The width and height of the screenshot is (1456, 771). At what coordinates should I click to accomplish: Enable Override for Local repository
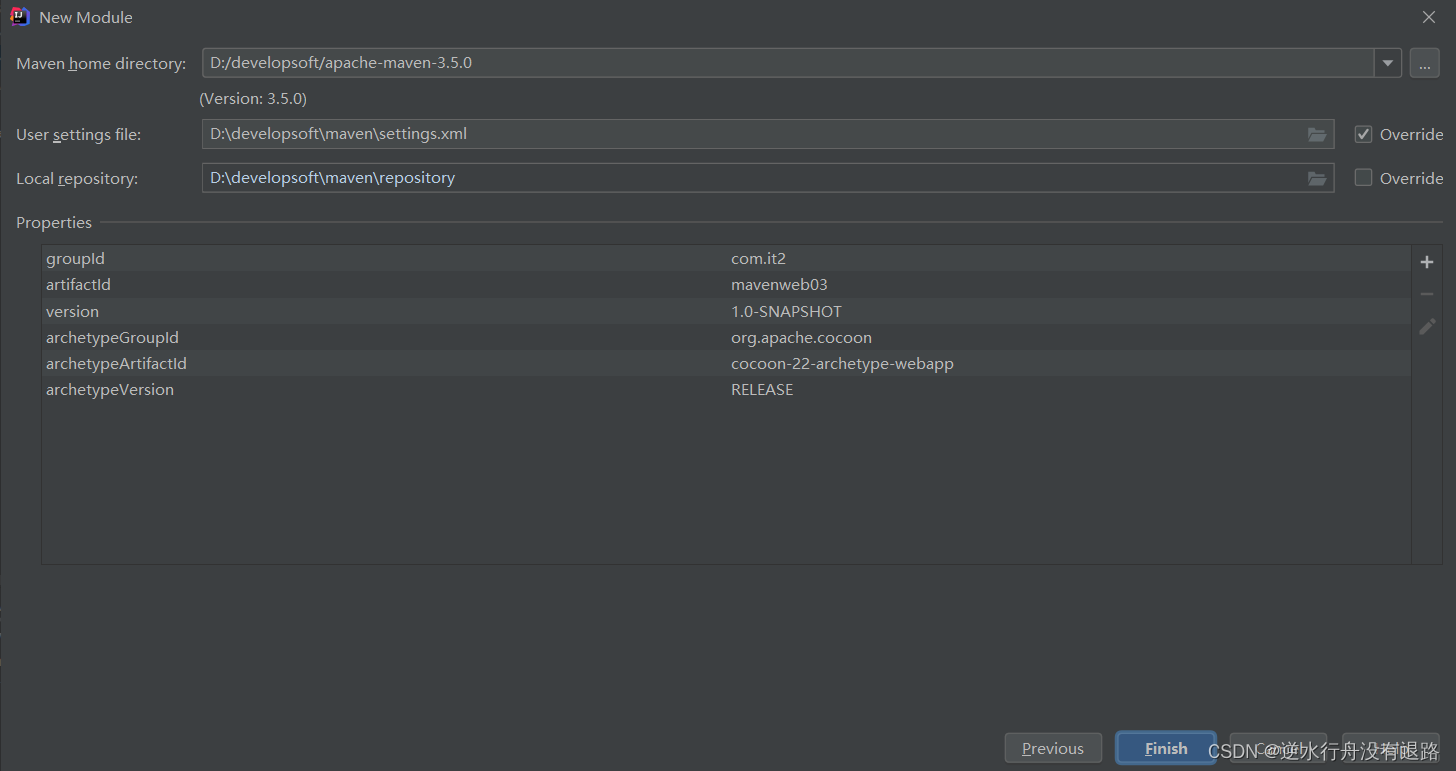[1363, 178]
